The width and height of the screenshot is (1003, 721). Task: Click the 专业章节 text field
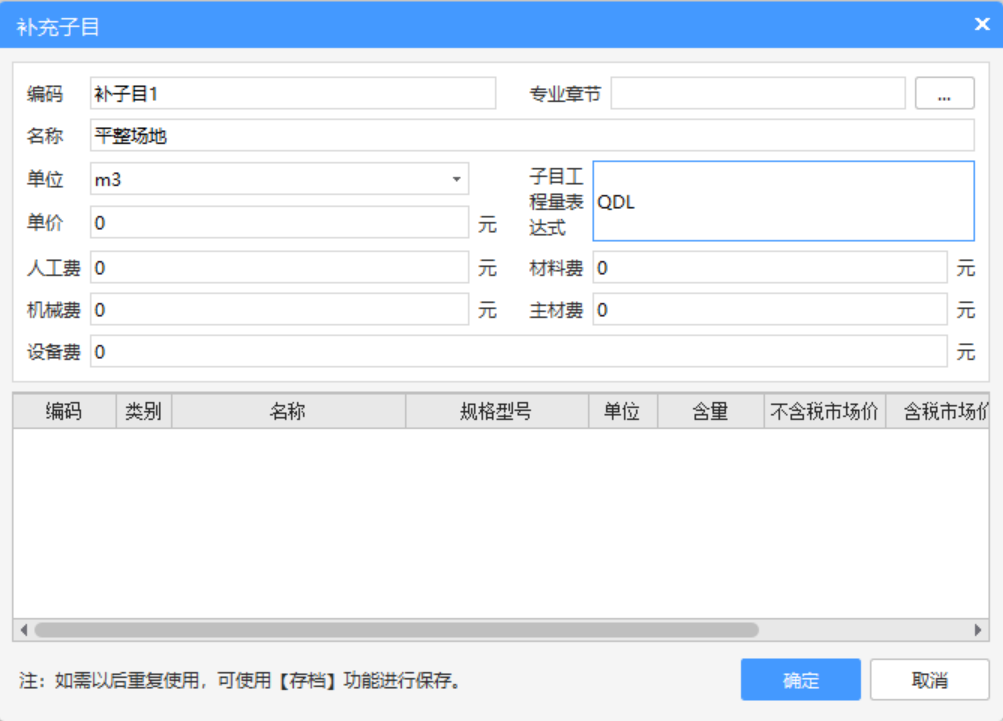pos(757,94)
